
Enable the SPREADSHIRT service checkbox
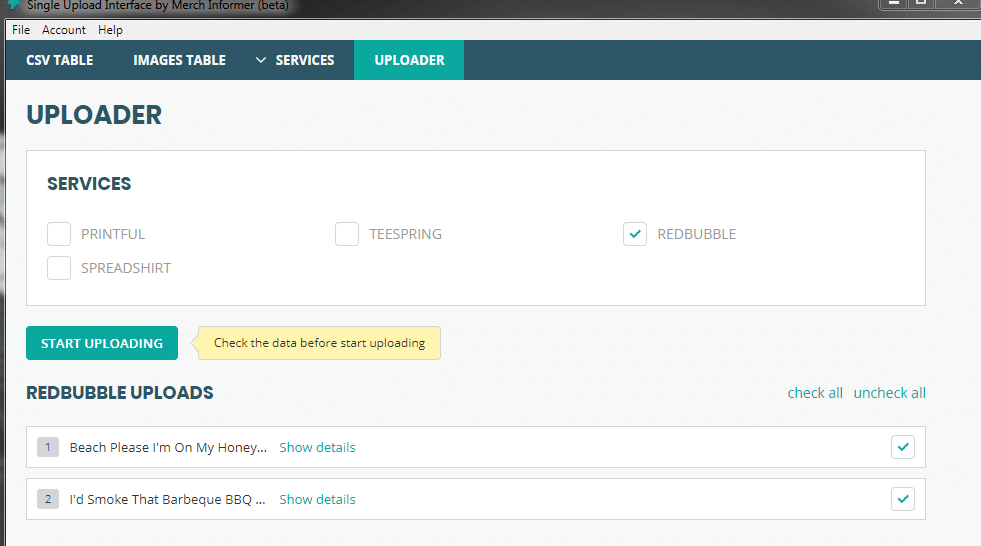[x=59, y=268]
